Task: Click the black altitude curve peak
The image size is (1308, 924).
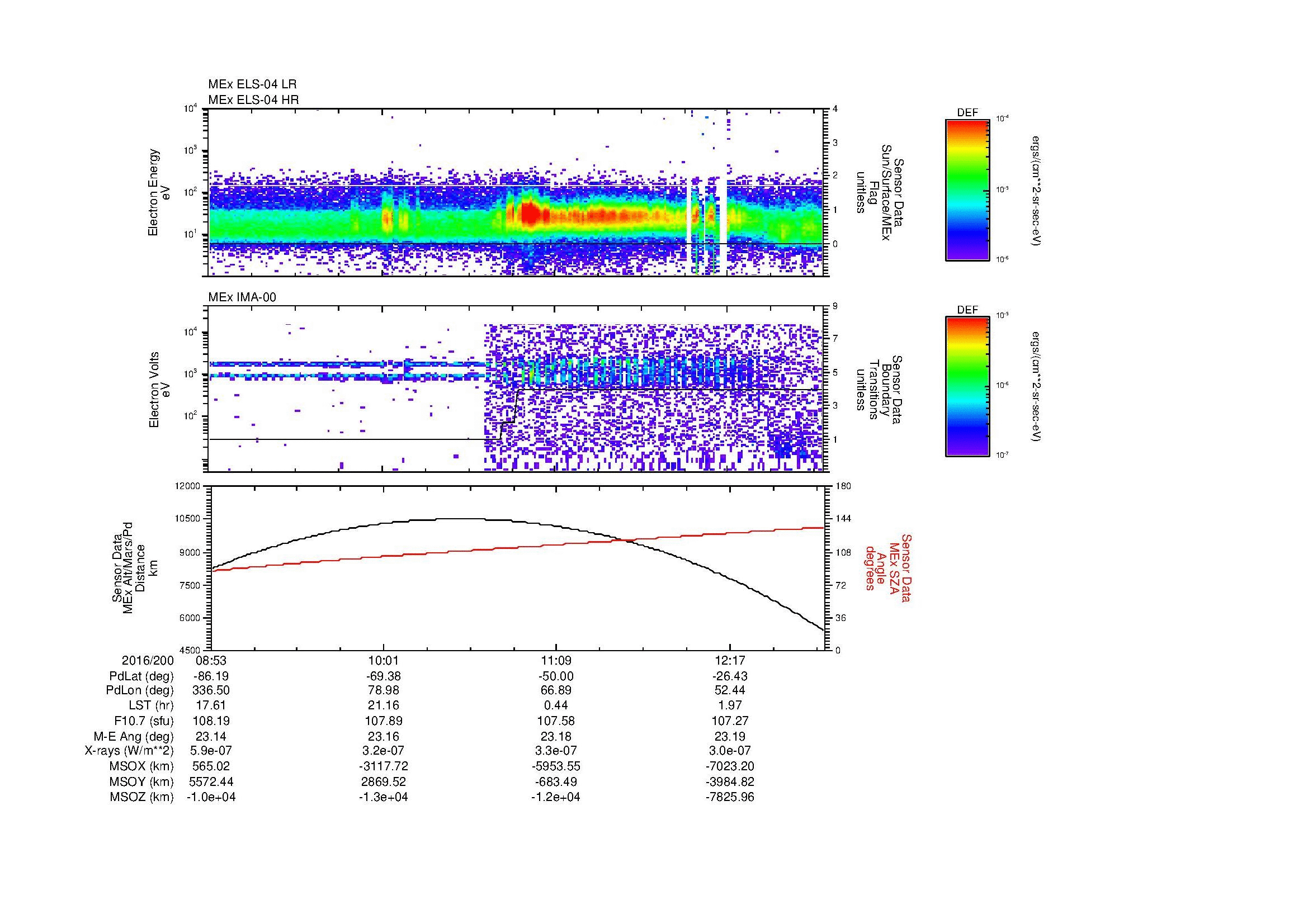Action: click(460, 519)
